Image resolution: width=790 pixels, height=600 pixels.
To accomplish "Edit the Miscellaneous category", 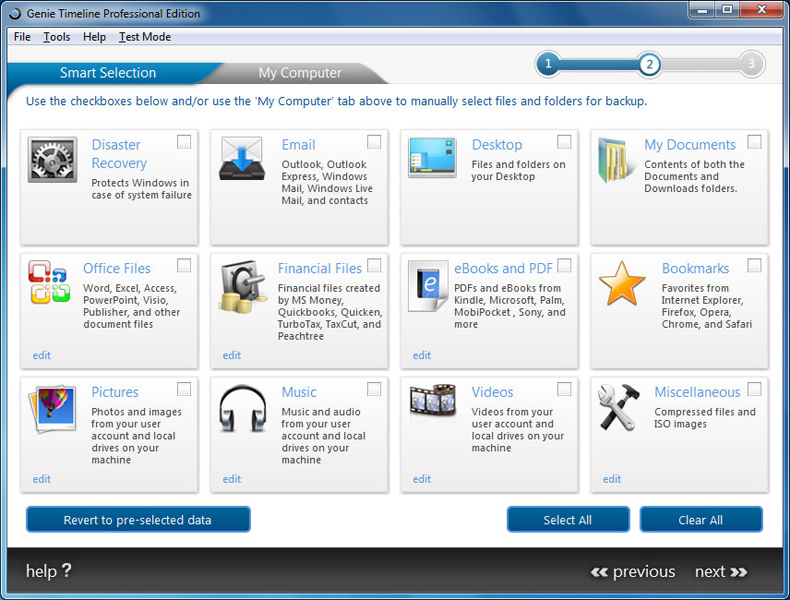I will 612,479.
